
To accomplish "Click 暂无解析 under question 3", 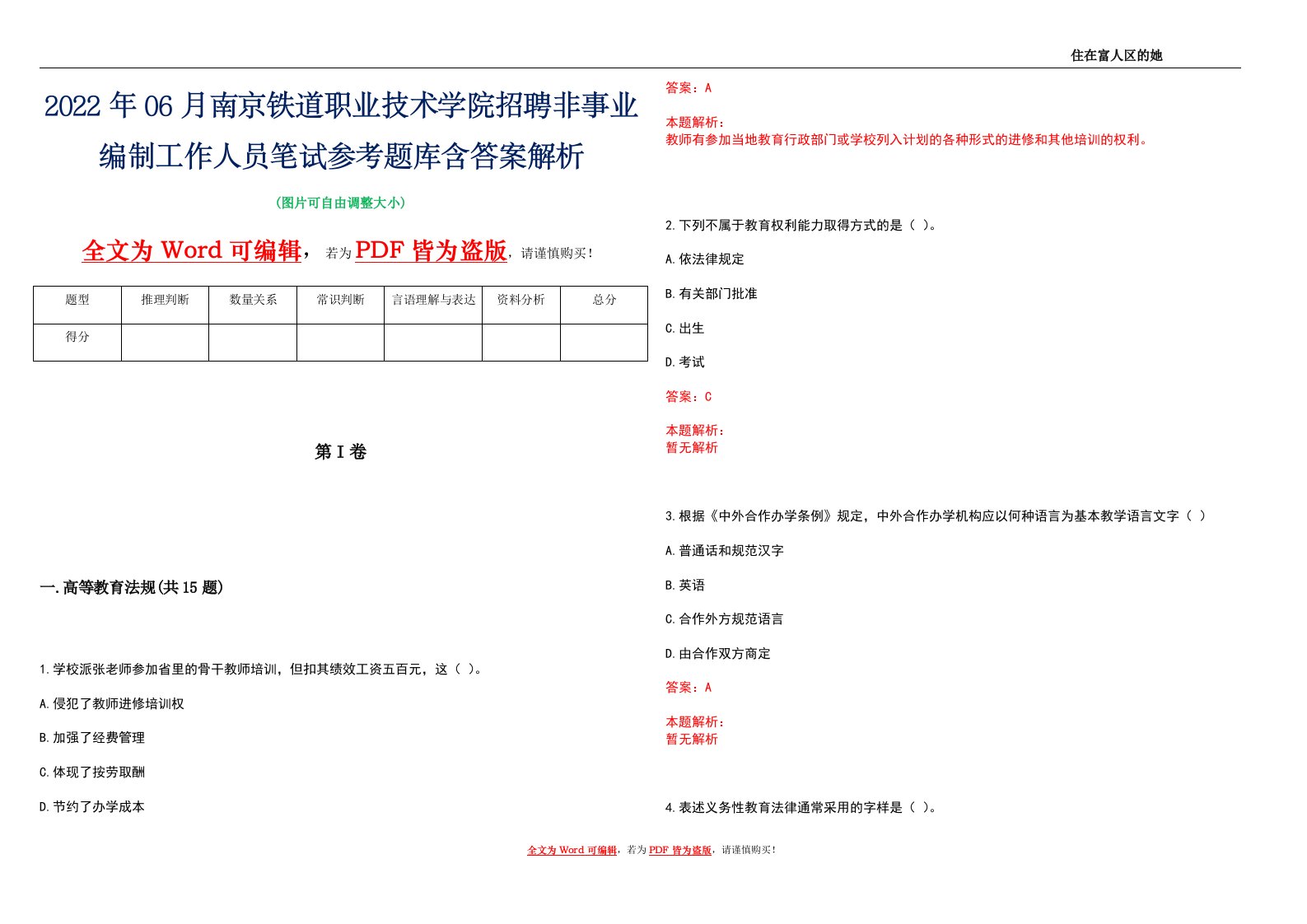I will pyautogui.click(x=692, y=740).
